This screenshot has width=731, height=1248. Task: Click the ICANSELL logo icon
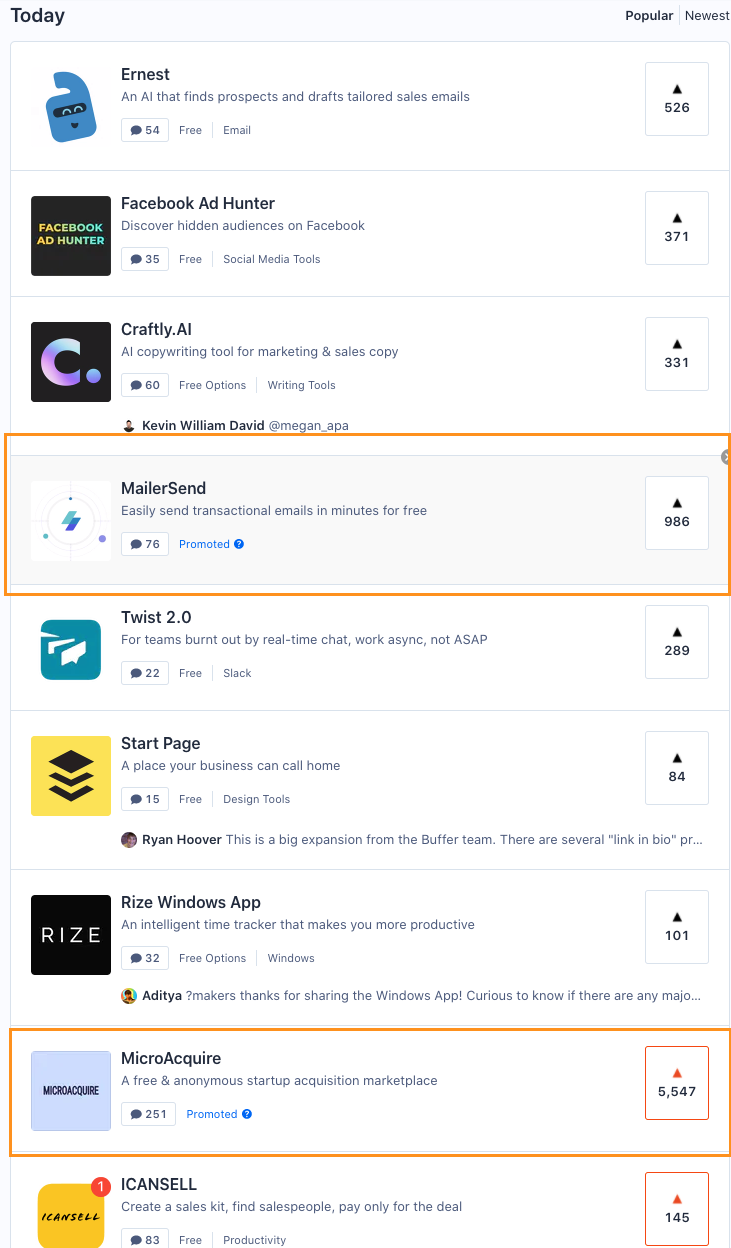(x=71, y=1215)
